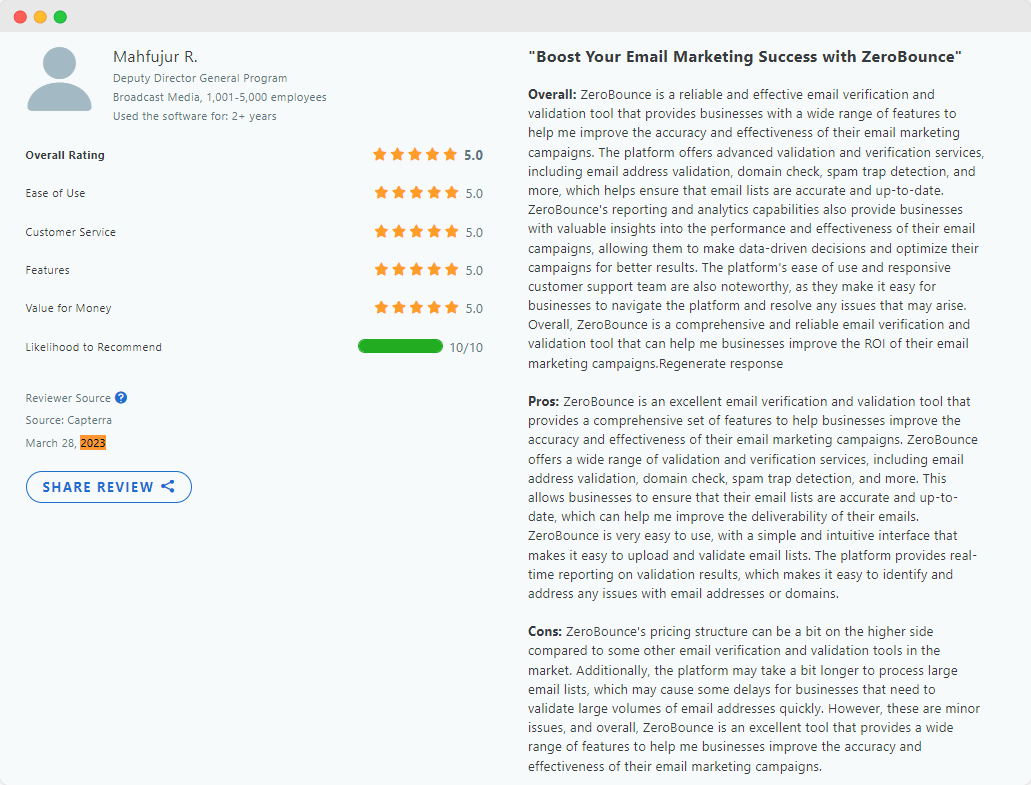Click the review title about ZeroBounce
The width and height of the screenshot is (1031, 785).
744,57
